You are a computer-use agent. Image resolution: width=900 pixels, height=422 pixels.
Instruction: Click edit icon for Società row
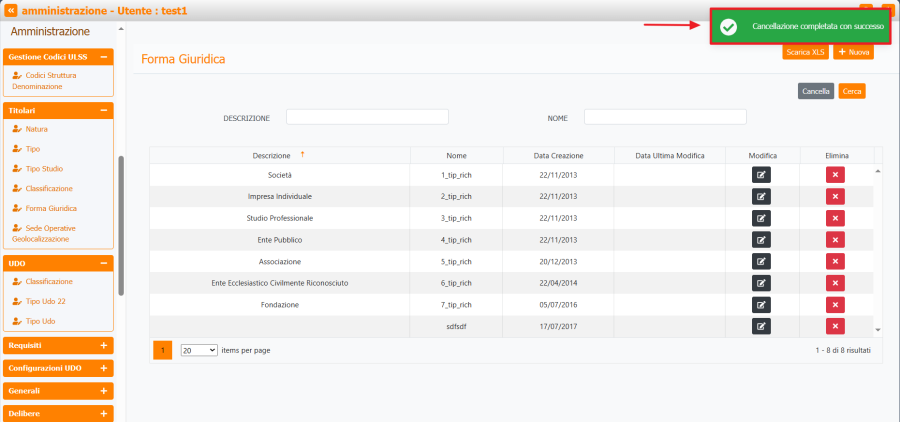[761, 175]
